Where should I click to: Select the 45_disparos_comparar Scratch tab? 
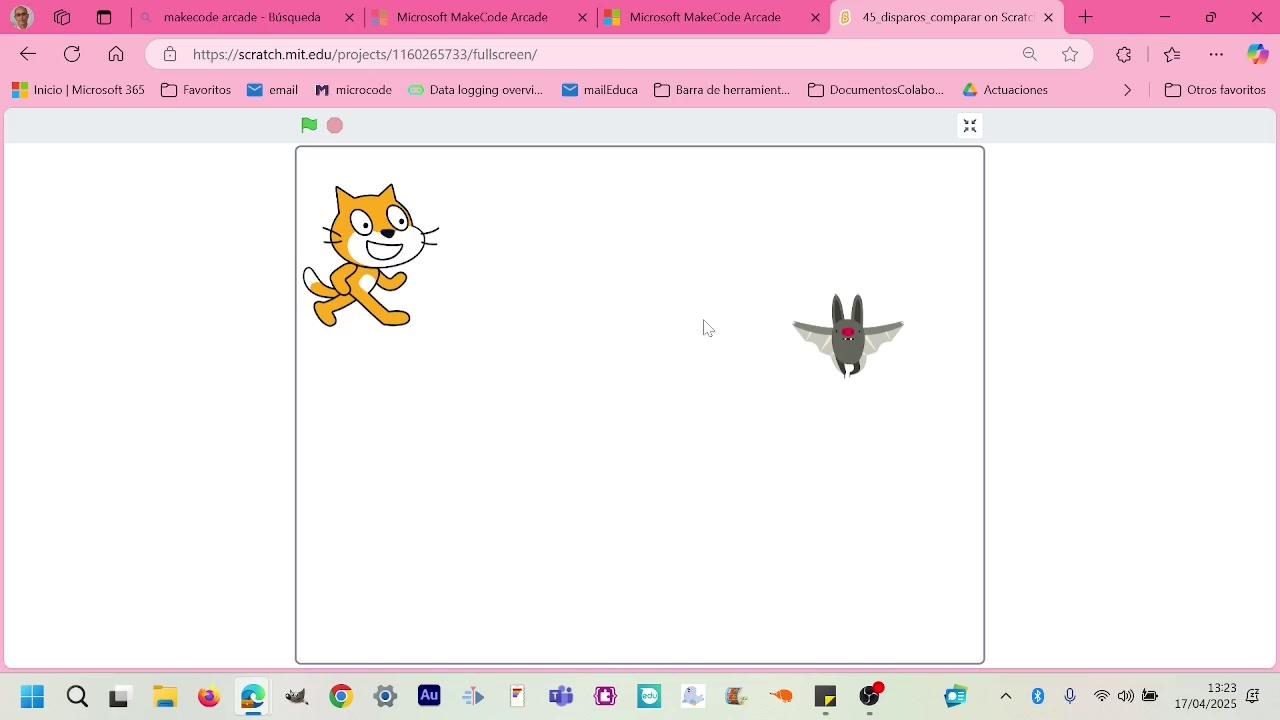(x=947, y=17)
